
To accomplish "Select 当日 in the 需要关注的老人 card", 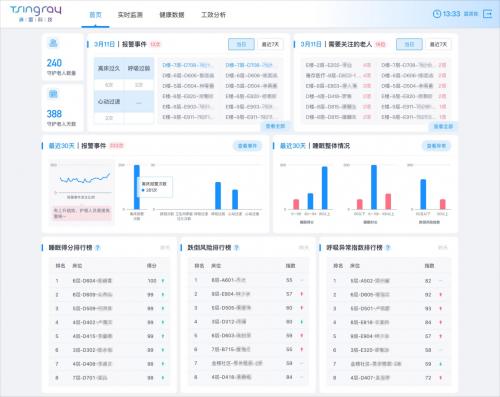I will 409,44.
